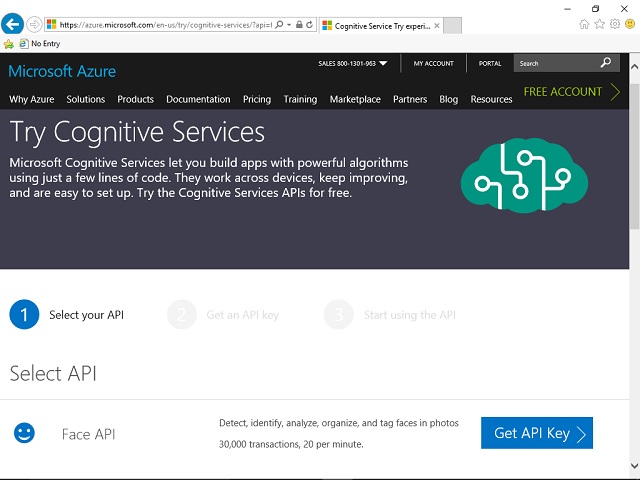Click step 3 Start using the API
The image size is (640, 480).
coord(390,315)
